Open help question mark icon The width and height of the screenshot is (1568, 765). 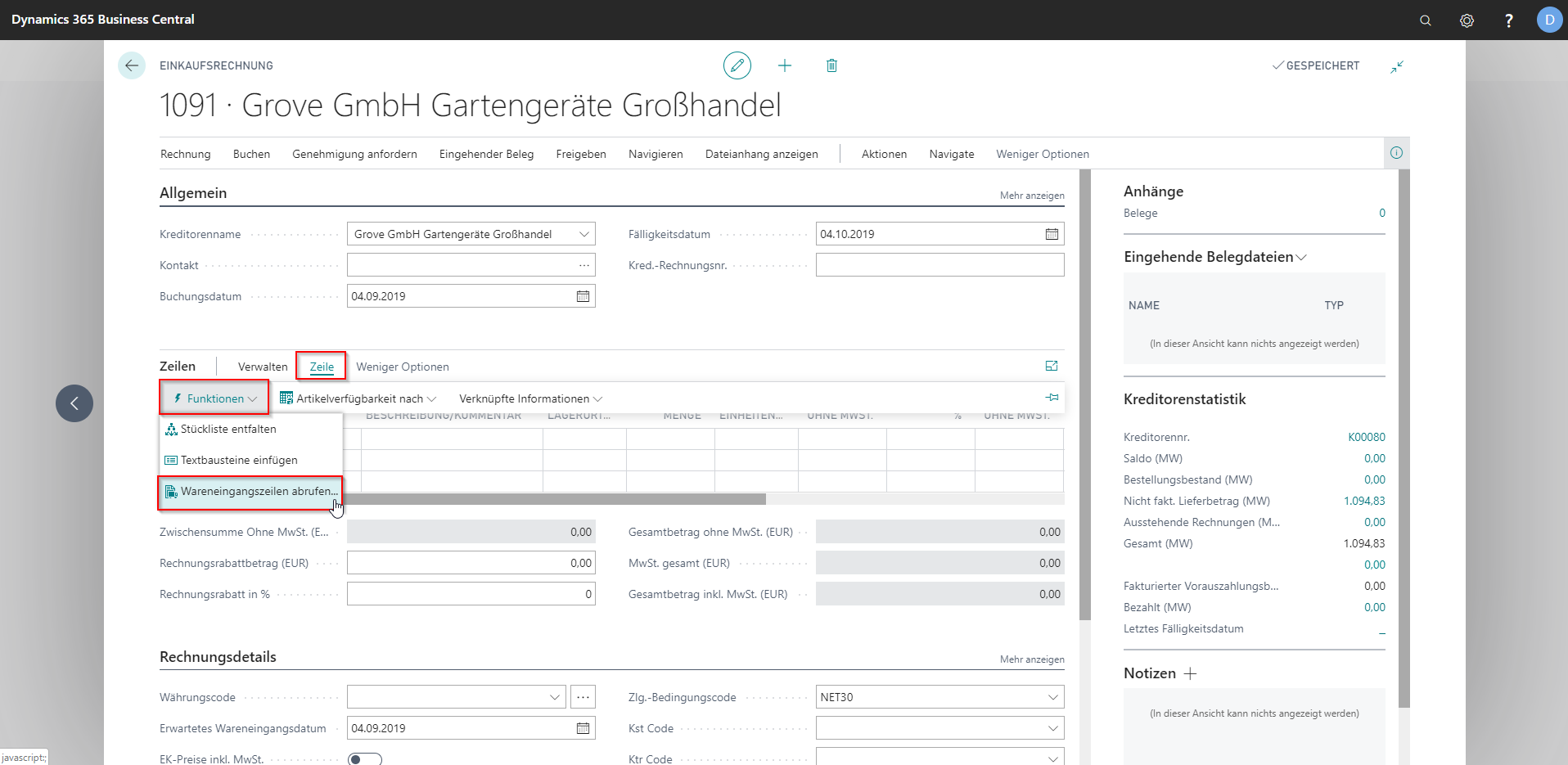tap(1509, 20)
